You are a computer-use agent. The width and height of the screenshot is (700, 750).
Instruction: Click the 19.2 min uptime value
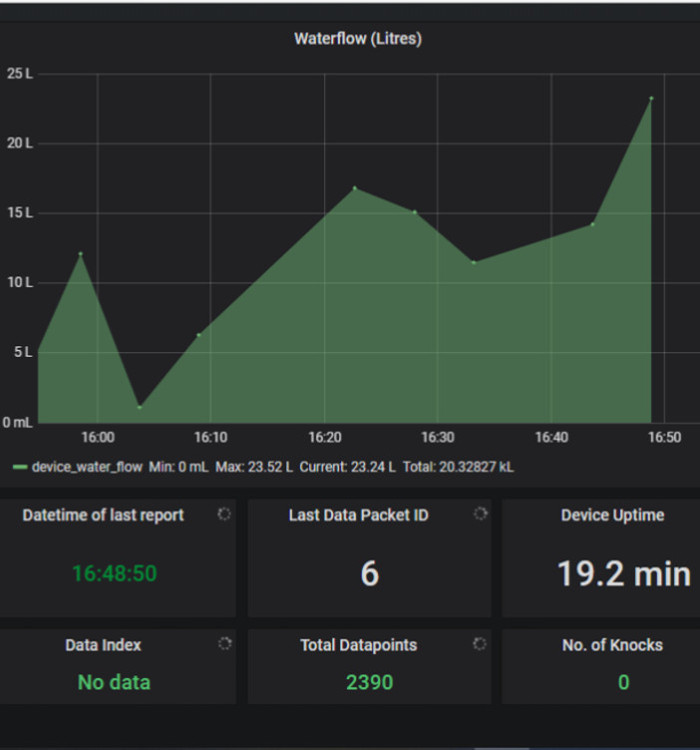[623, 574]
